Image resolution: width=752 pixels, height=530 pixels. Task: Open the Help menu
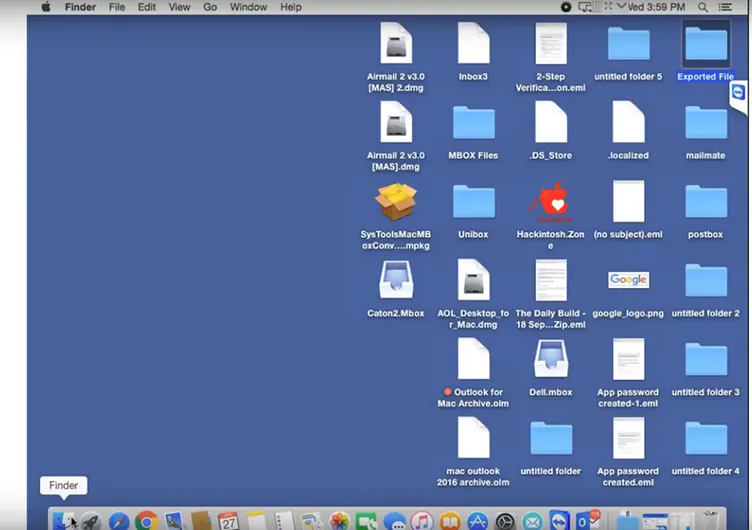tap(291, 7)
